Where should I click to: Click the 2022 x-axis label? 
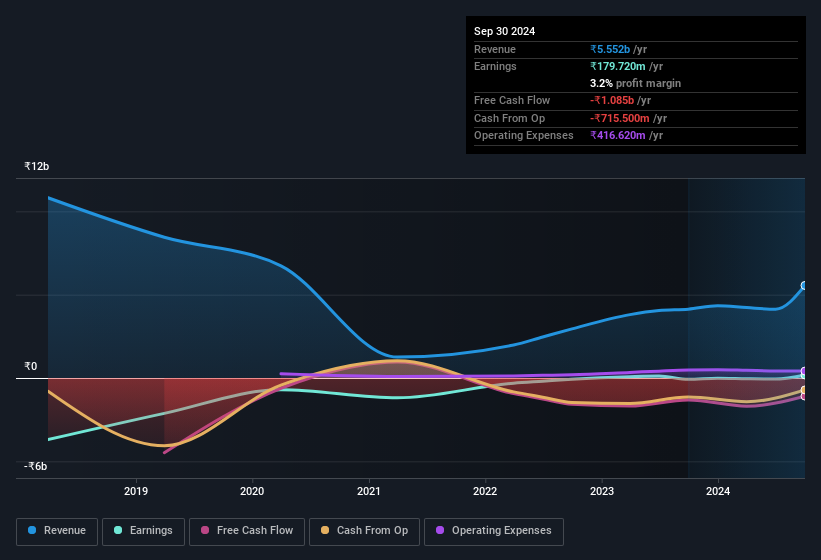[485, 491]
